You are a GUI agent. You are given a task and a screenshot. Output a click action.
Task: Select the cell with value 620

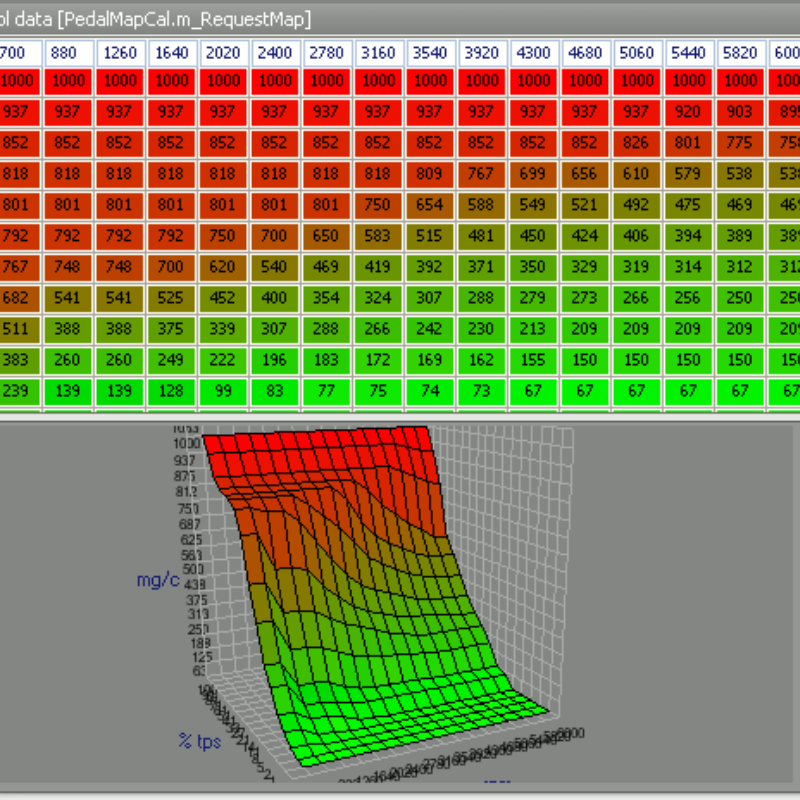point(223,268)
